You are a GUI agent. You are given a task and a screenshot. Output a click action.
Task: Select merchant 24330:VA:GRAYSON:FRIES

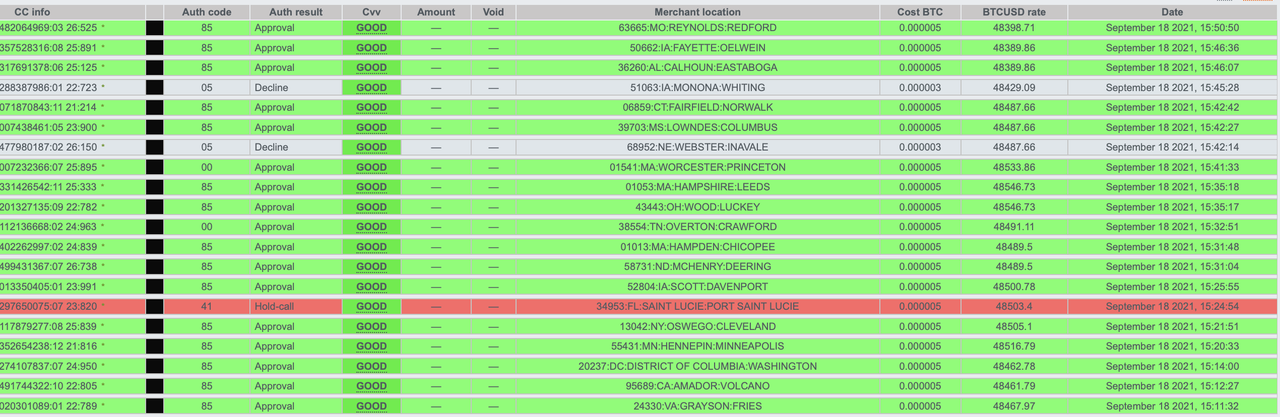tap(697, 406)
